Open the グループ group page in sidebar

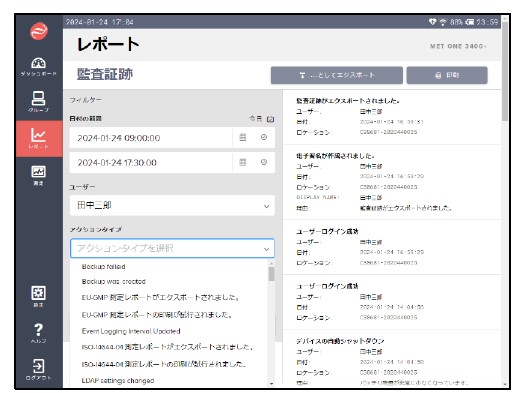[39, 102]
